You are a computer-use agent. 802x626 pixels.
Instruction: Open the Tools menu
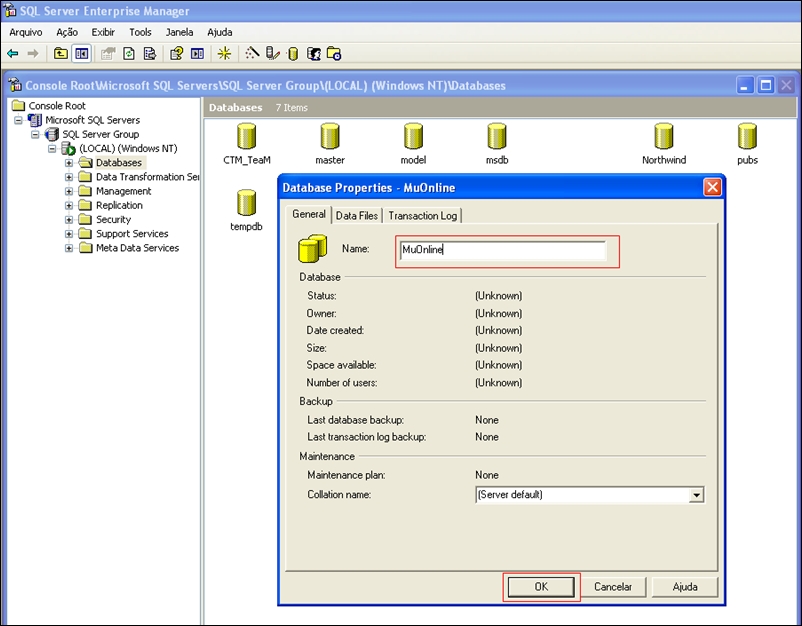140,32
